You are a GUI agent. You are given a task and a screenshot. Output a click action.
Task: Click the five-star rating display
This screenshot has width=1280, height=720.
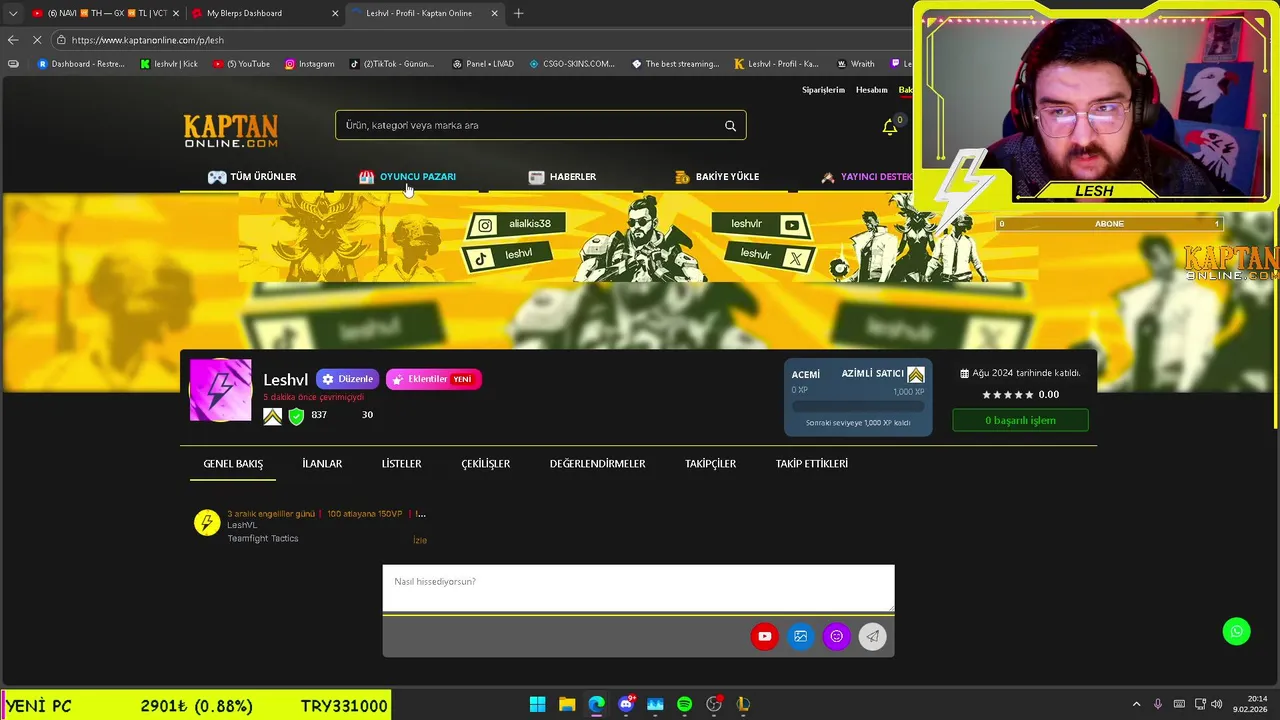(1007, 395)
